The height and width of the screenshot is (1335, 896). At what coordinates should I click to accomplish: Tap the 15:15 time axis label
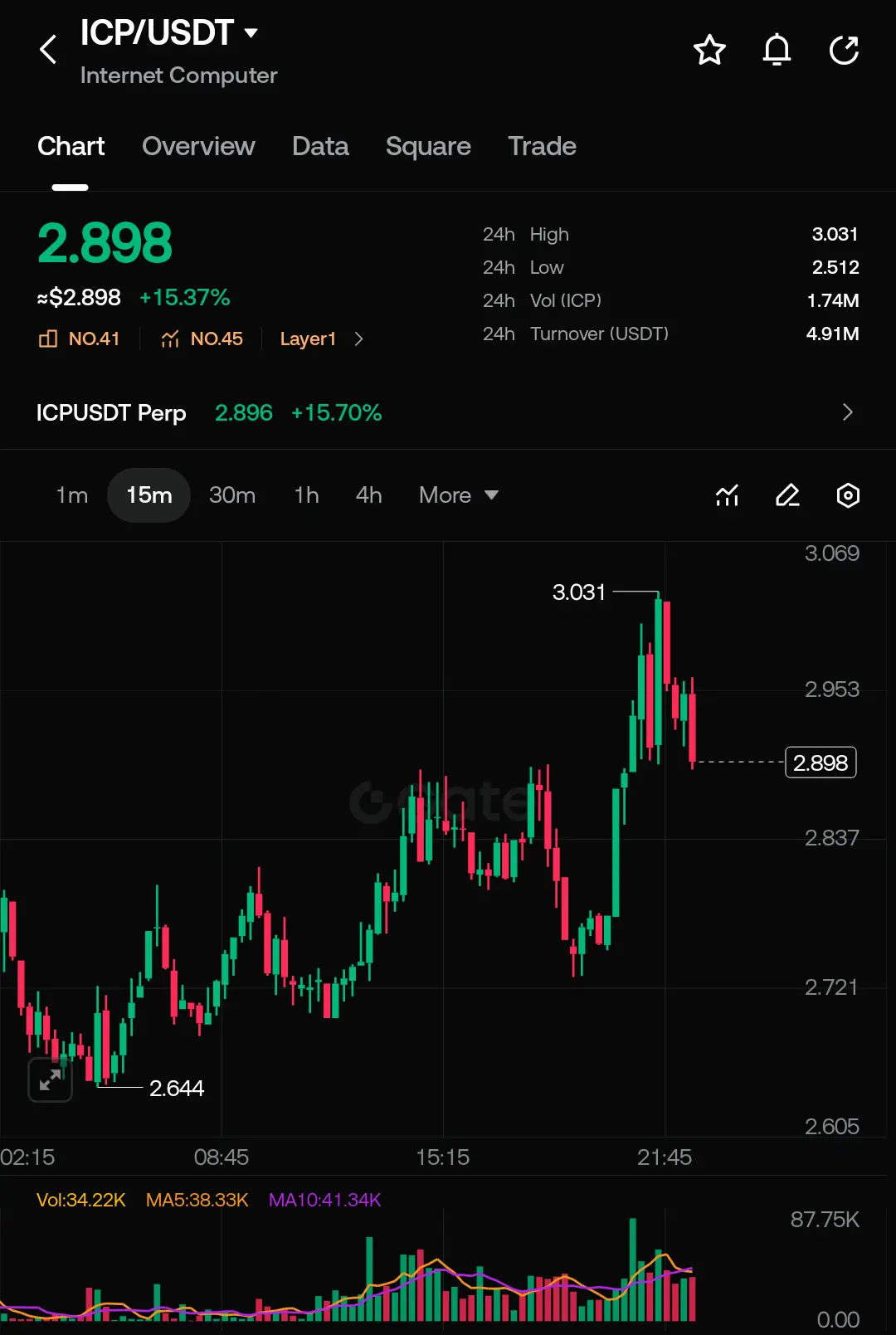(442, 1157)
